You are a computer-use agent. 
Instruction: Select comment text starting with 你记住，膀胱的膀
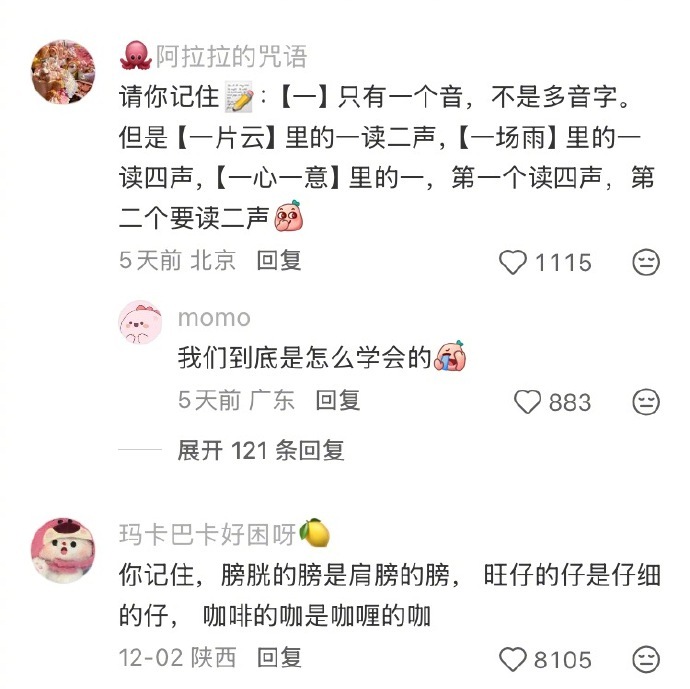pyautogui.click(x=390, y=595)
